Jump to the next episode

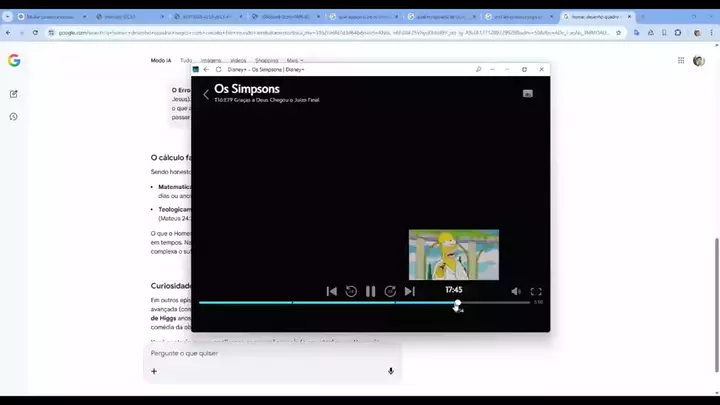(409, 291)
